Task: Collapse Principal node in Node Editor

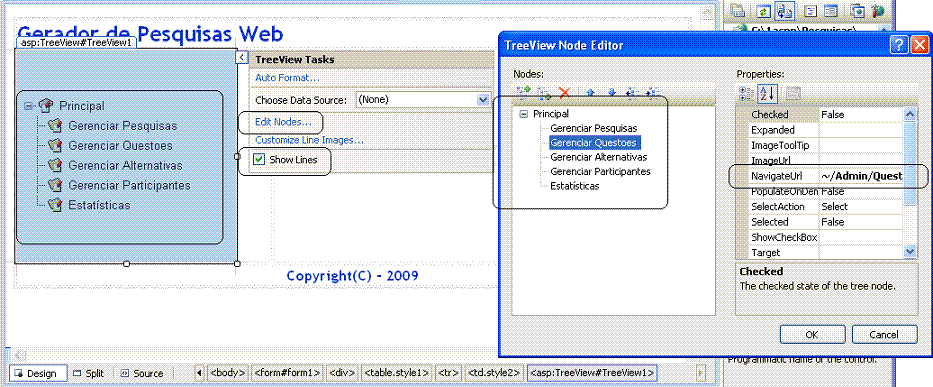Action: click(x=524, y=114)
